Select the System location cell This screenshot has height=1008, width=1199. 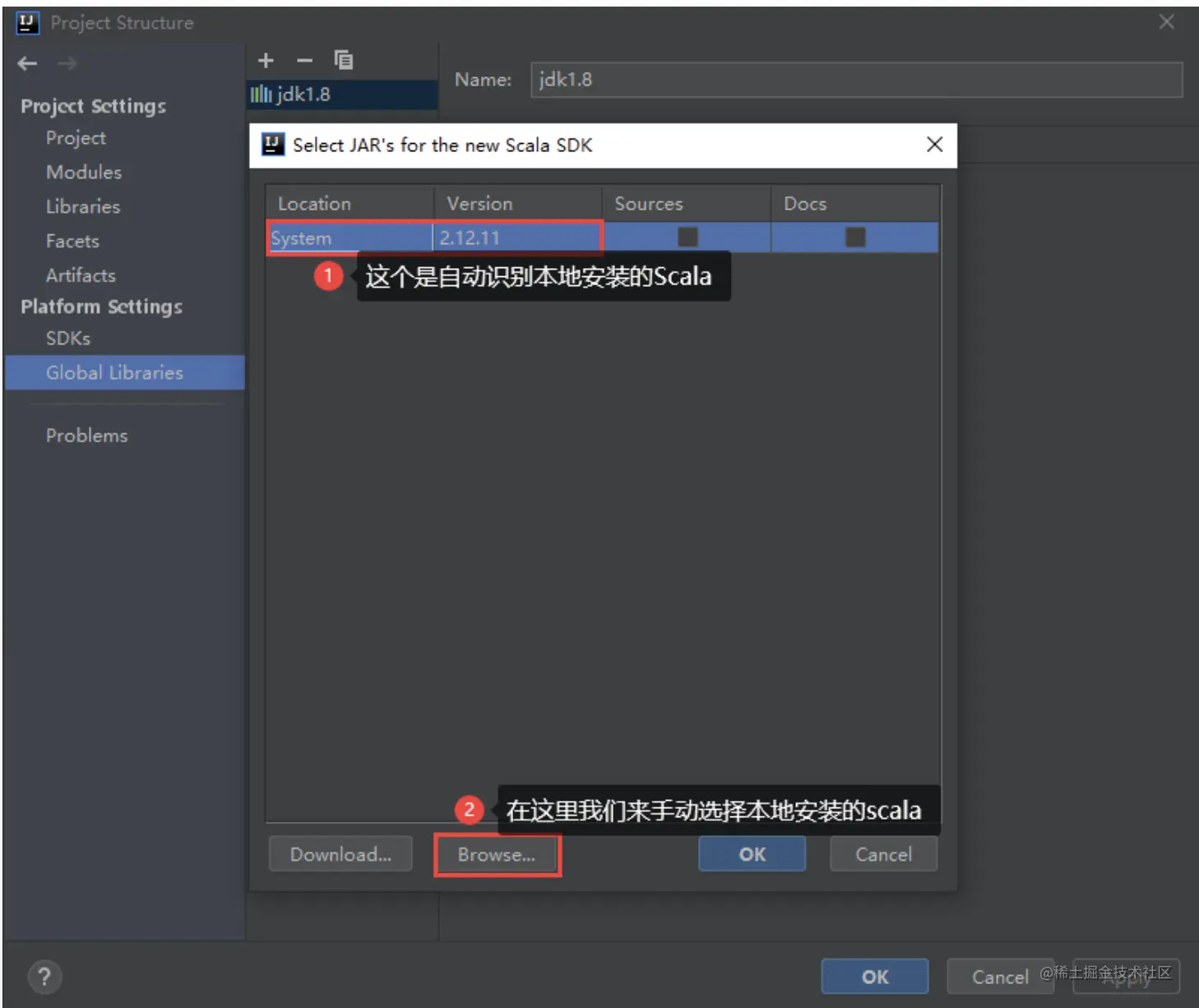tap(350, 238)
